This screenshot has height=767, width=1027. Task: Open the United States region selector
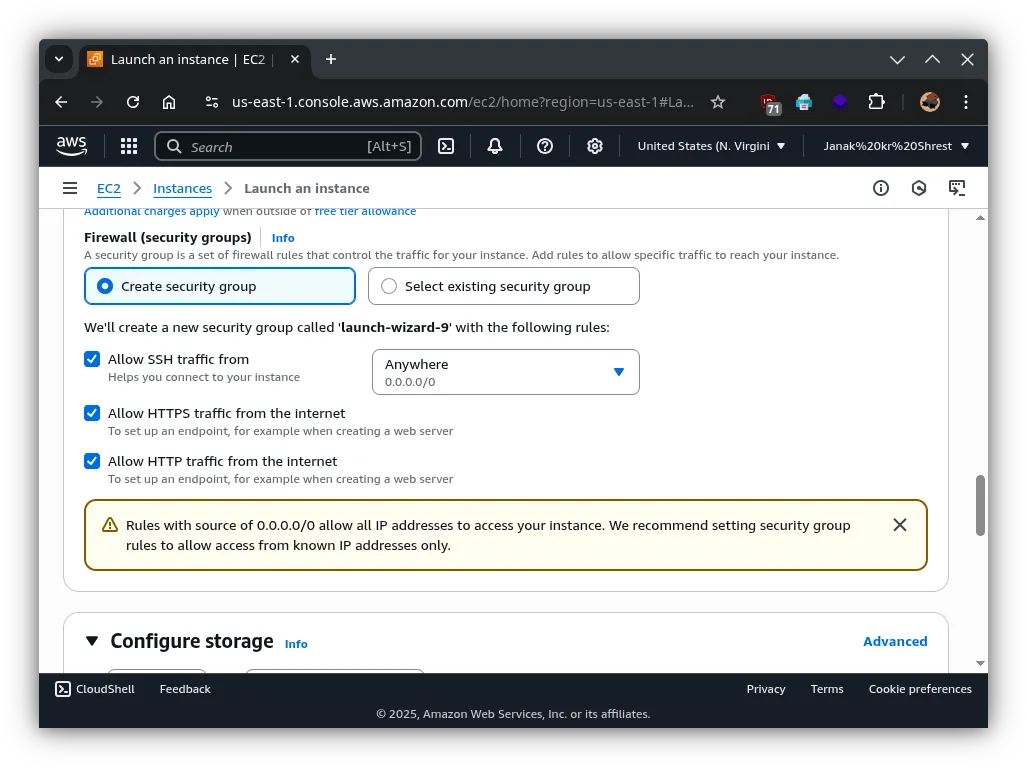click(711, 146)
